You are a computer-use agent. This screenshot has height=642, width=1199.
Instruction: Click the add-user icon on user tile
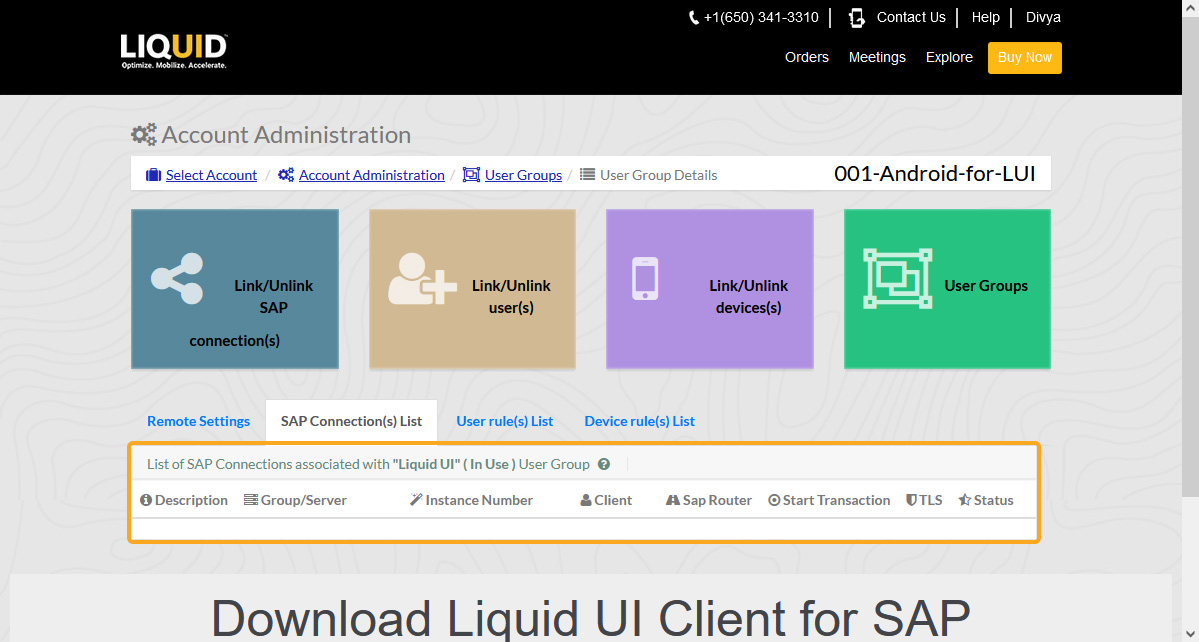pyautogui.click(x=422, y=279)
